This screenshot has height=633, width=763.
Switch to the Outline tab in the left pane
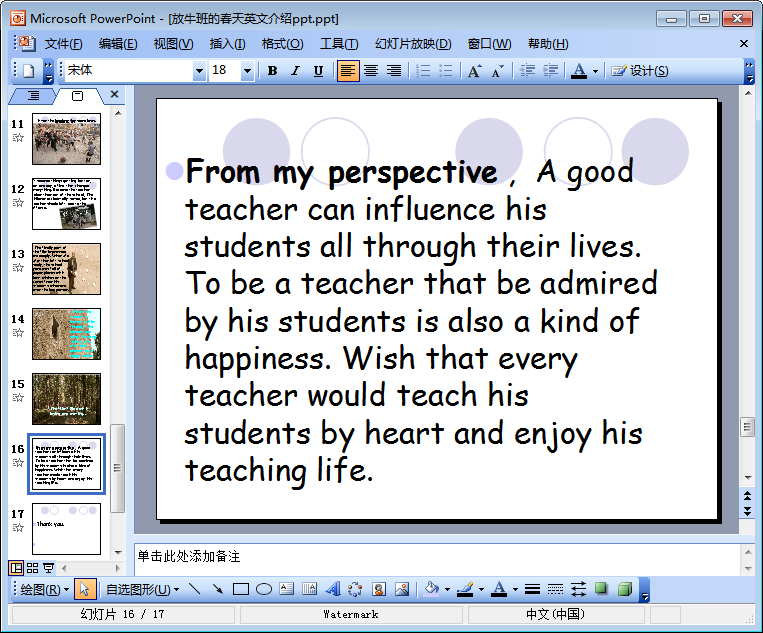tap(33, 95)
